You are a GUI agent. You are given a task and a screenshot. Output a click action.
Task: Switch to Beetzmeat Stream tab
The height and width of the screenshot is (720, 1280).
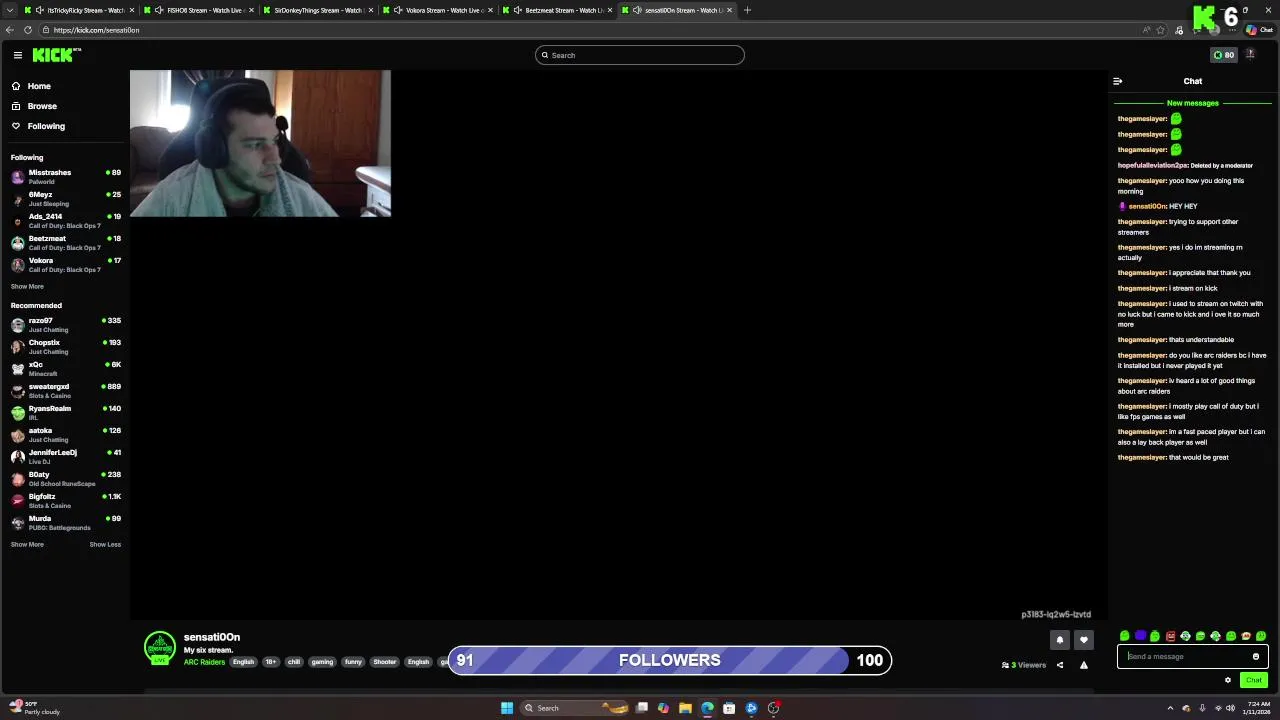557,10
